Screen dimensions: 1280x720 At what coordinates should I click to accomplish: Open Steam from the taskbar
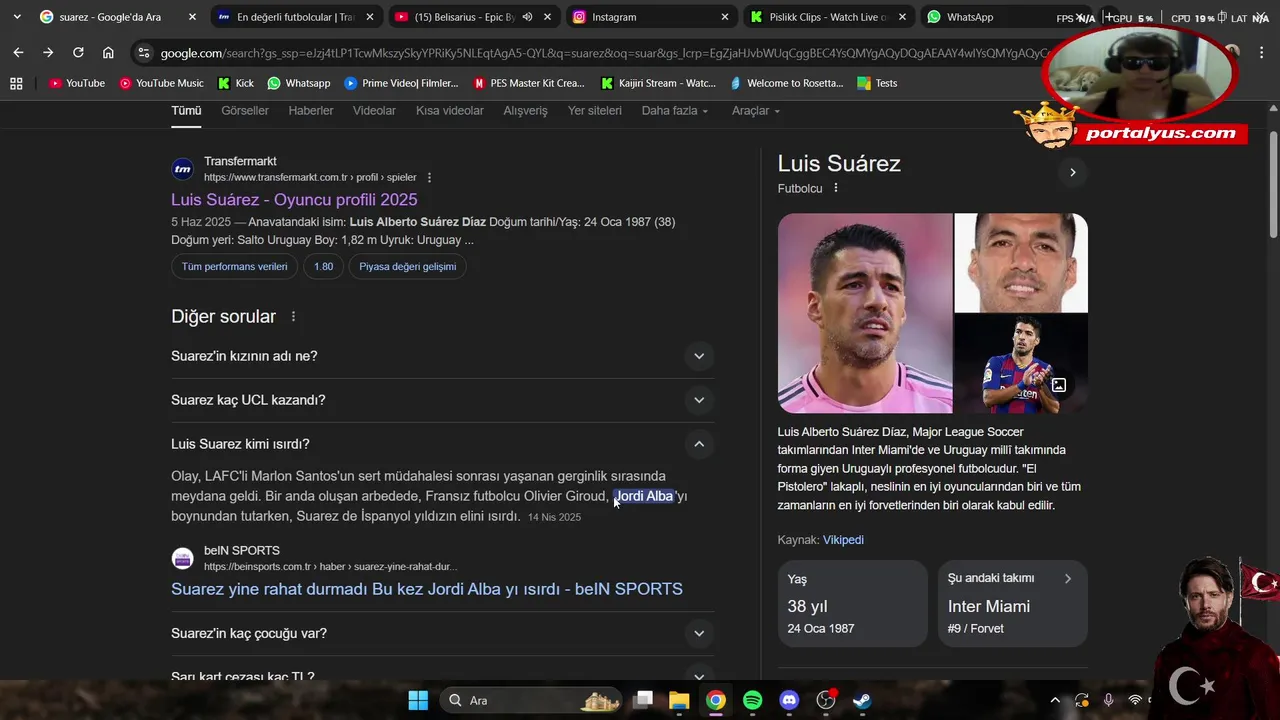862,700
